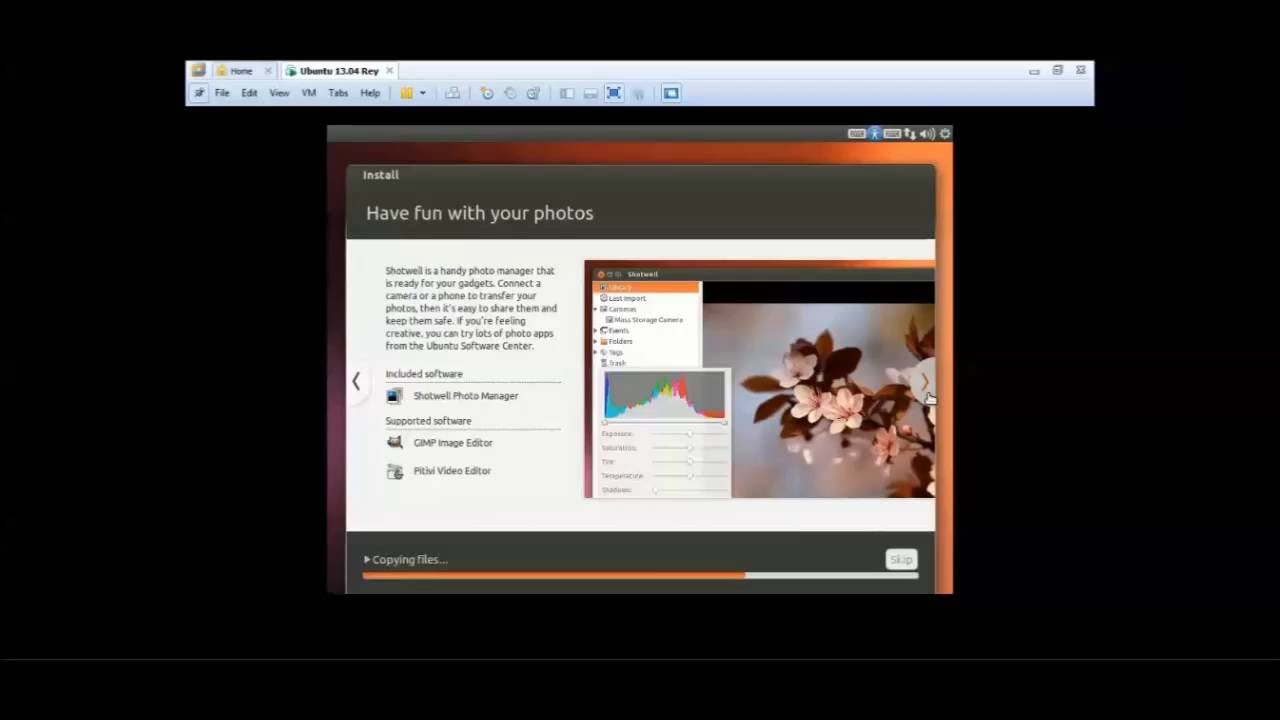Viewport: 1280px width, 720px height.
Task: Open the snapshot manager toolbar icon
Action: 533,93
